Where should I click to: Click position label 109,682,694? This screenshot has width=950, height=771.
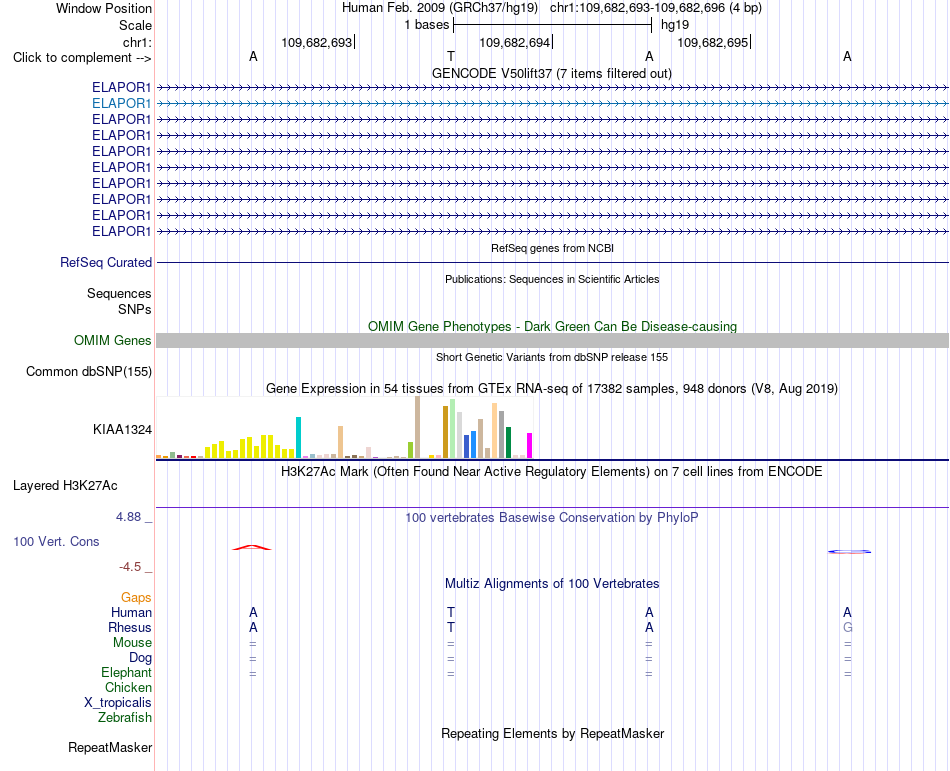pyautogui.click(x=515, y=42)
